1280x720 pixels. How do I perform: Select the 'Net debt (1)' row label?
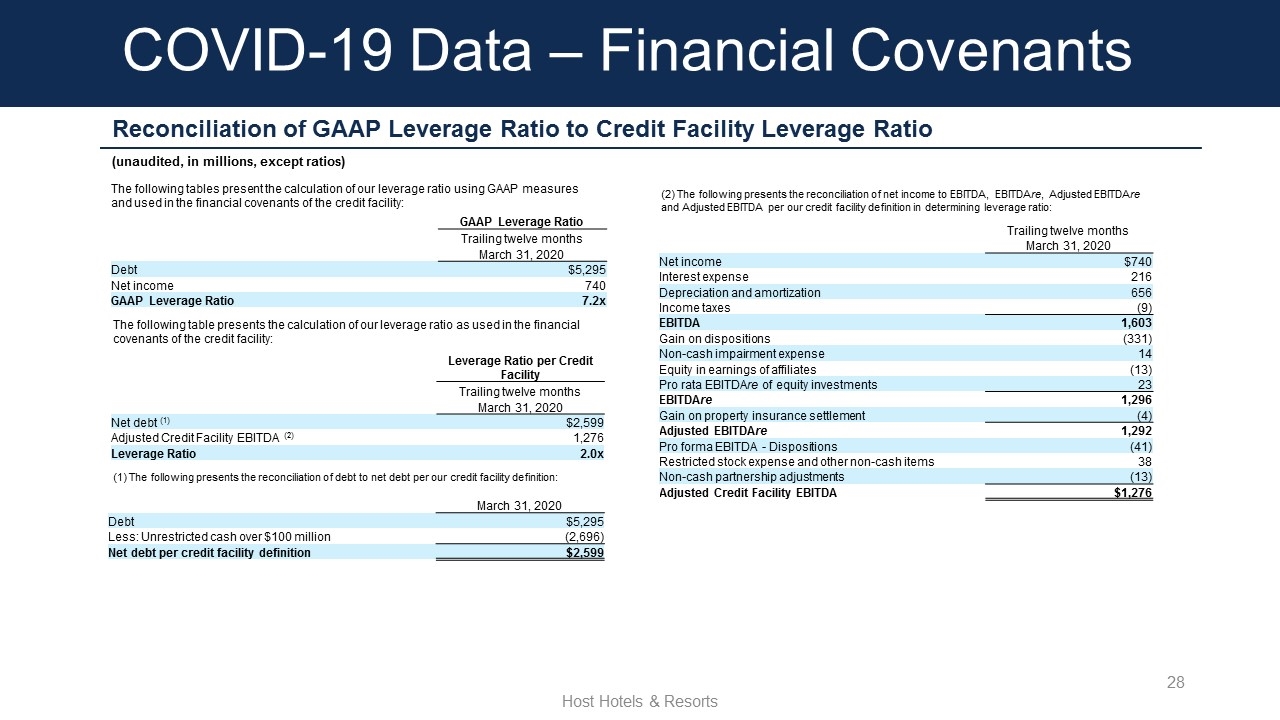tap(140, 422)
